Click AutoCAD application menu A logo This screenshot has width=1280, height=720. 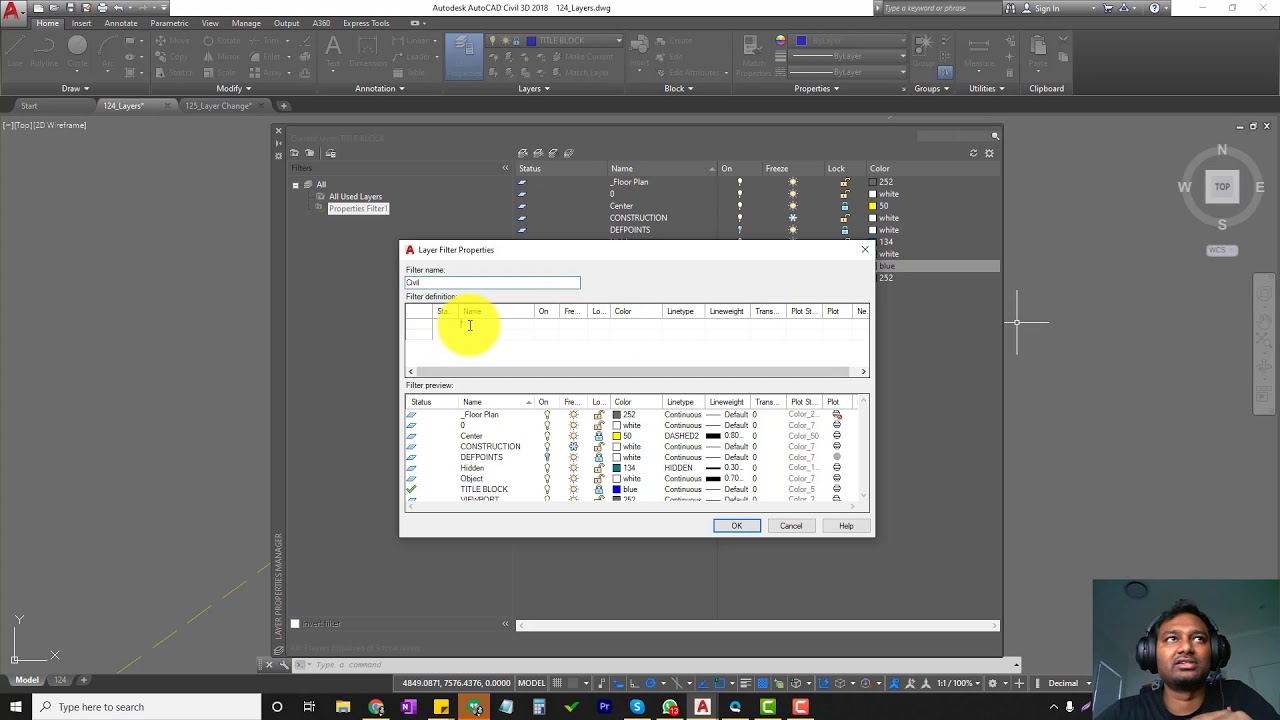click(13, 12)
